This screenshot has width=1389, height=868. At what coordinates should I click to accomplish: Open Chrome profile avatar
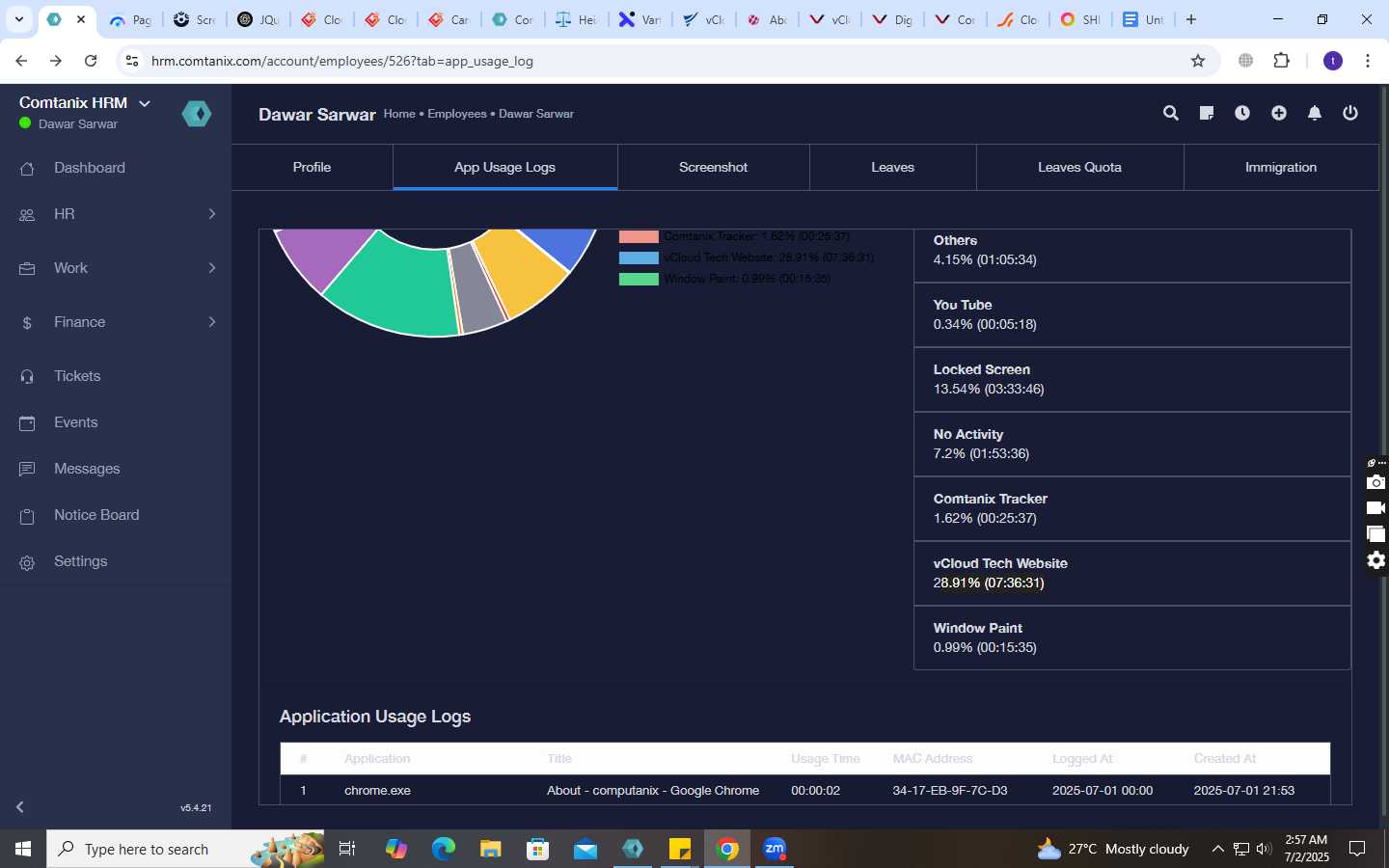(x=1333, y=61)
